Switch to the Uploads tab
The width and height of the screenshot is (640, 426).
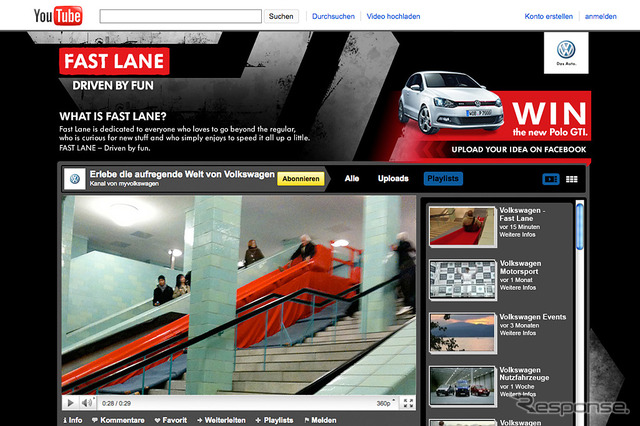pos(393,179)
